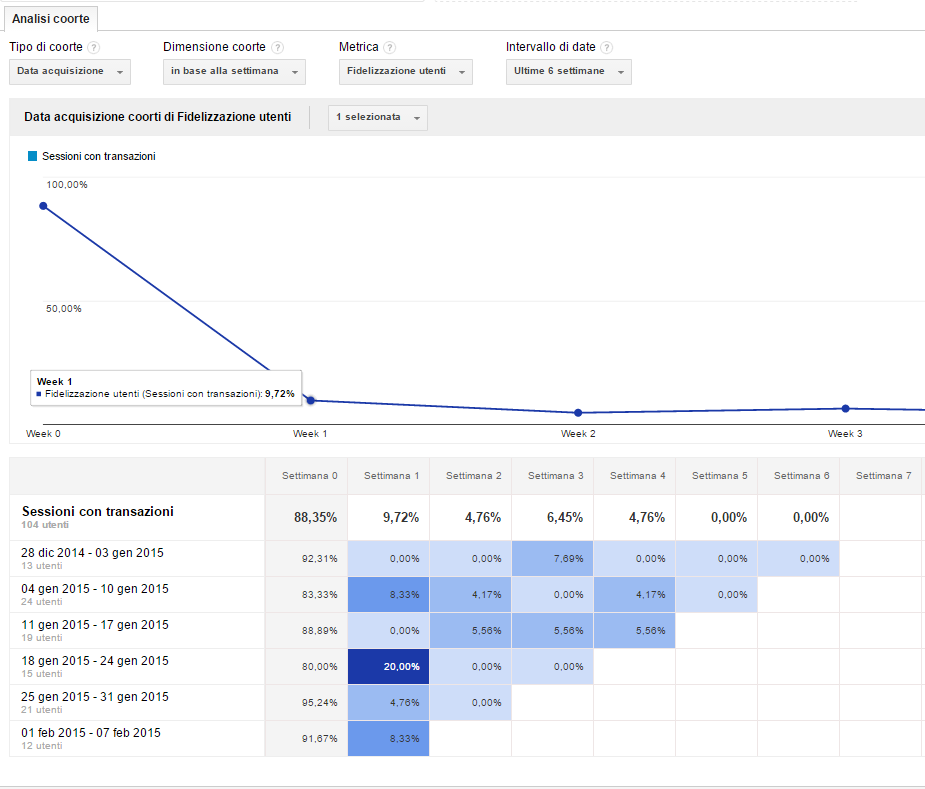Change the Ultime 6 settimane date range
This screenshot has height=789, width=925.
(x=568, y=72)
